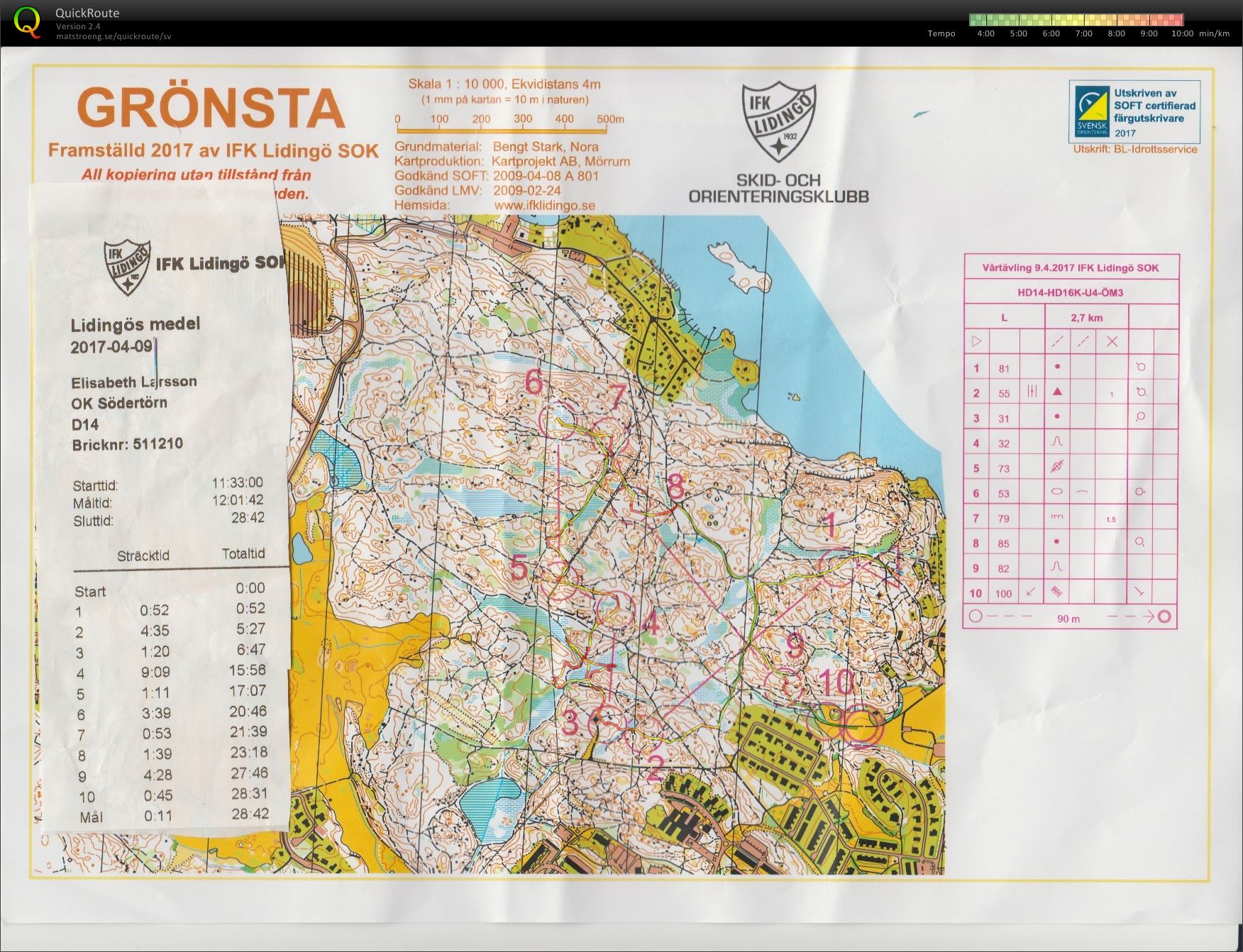Click control number 5 on the map
The width and height of the screenshot is (1243, 952).
tap(519, 568)
